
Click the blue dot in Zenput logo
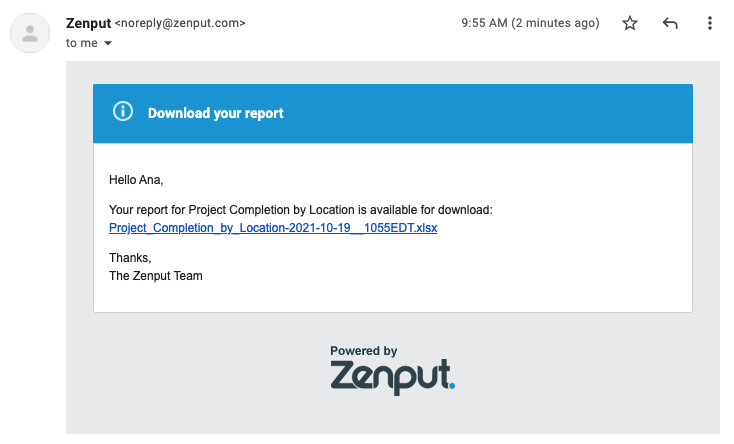[x=452, y=385]
